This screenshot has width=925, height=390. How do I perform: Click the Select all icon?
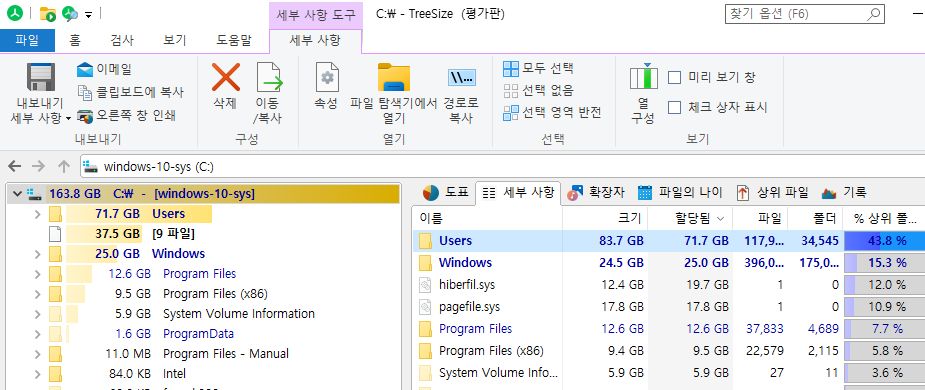[510, 69]
